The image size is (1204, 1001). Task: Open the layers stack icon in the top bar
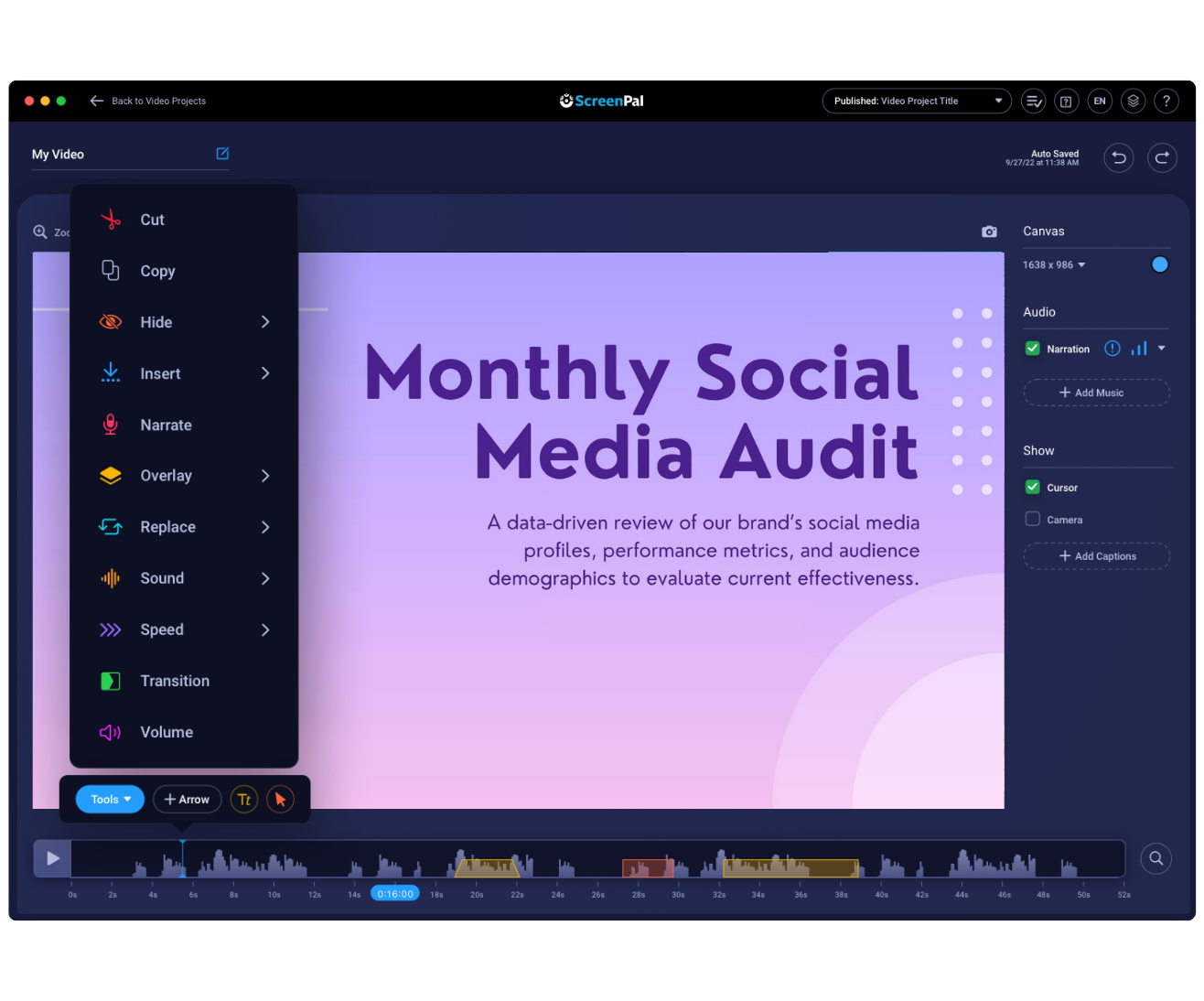pyautogui.click(x=1133, y=101)
